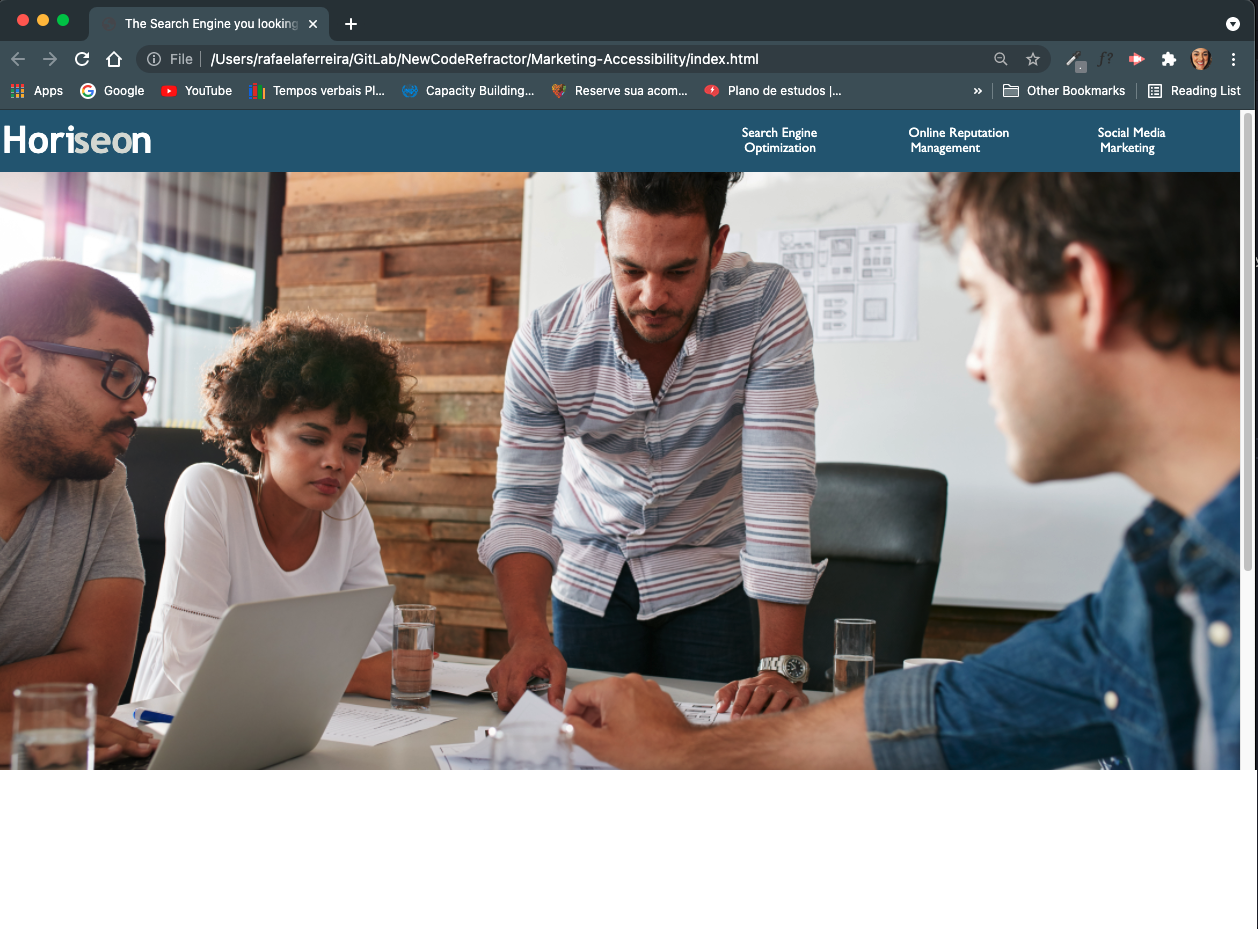The width and height of the screenshot is (1258, 929).
Task: Close the Search Engine tab
Action: (313, 24)
